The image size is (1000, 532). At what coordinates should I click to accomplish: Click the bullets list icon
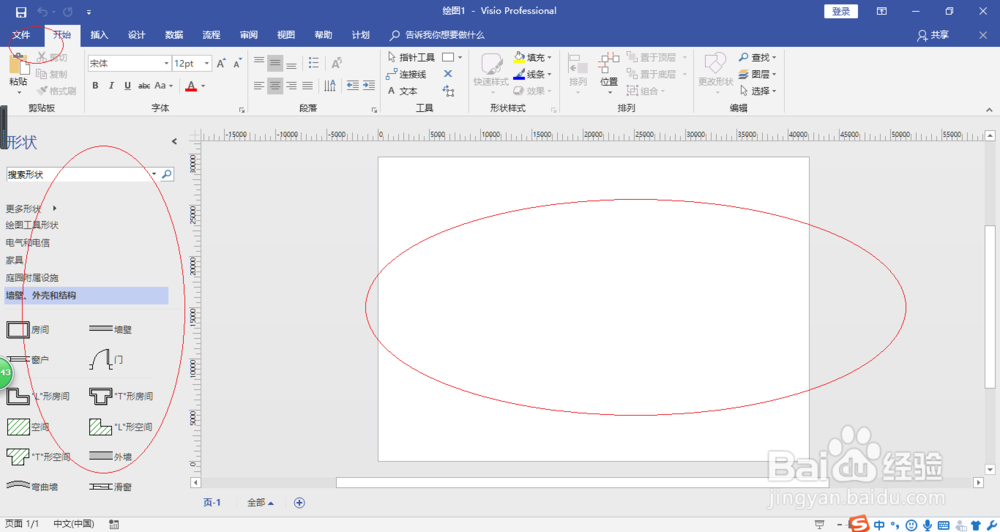tap(314, 63)
